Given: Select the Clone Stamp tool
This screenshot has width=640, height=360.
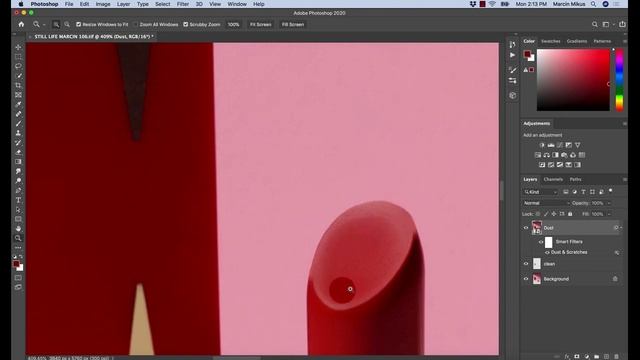Looking at the screenshot, I should coord(18,133).
